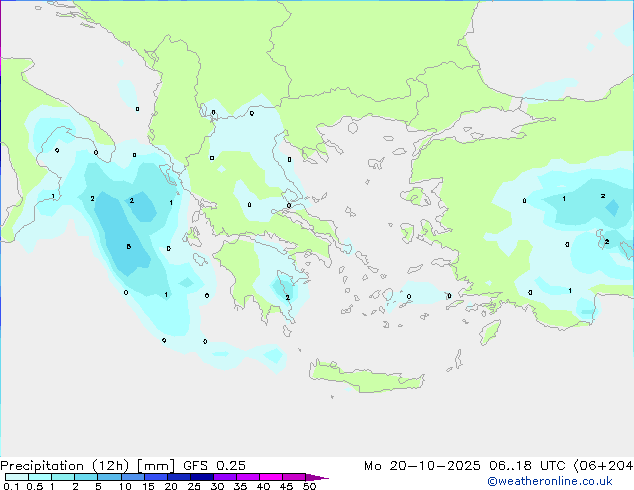This screenshot has width=634, height=490.
Task: Click the 1–2 mm legend color swatch
Action: (63, 477)
